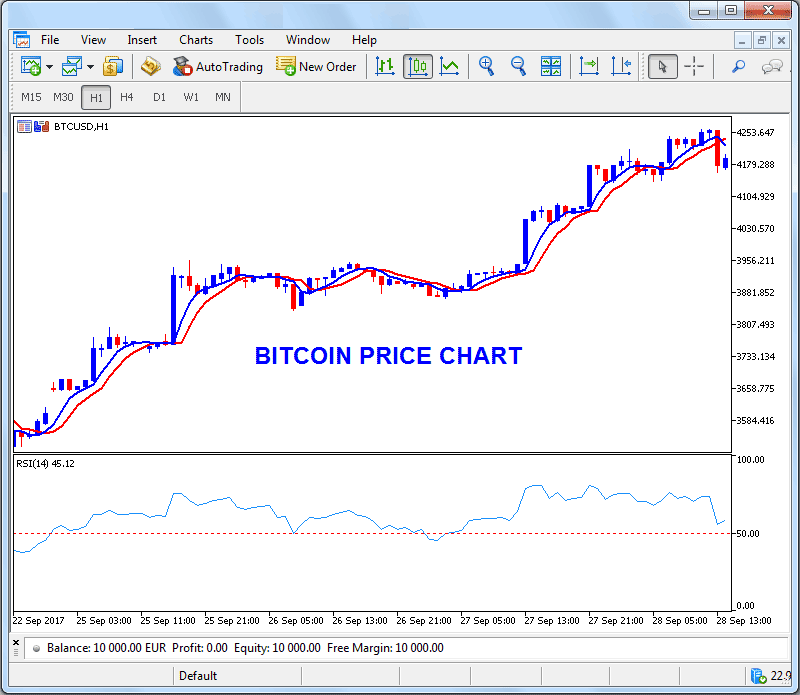The height and width of the screenshot is (695, 800).
Task: Open the Tools menu
Action: click(x=249, y=40)
